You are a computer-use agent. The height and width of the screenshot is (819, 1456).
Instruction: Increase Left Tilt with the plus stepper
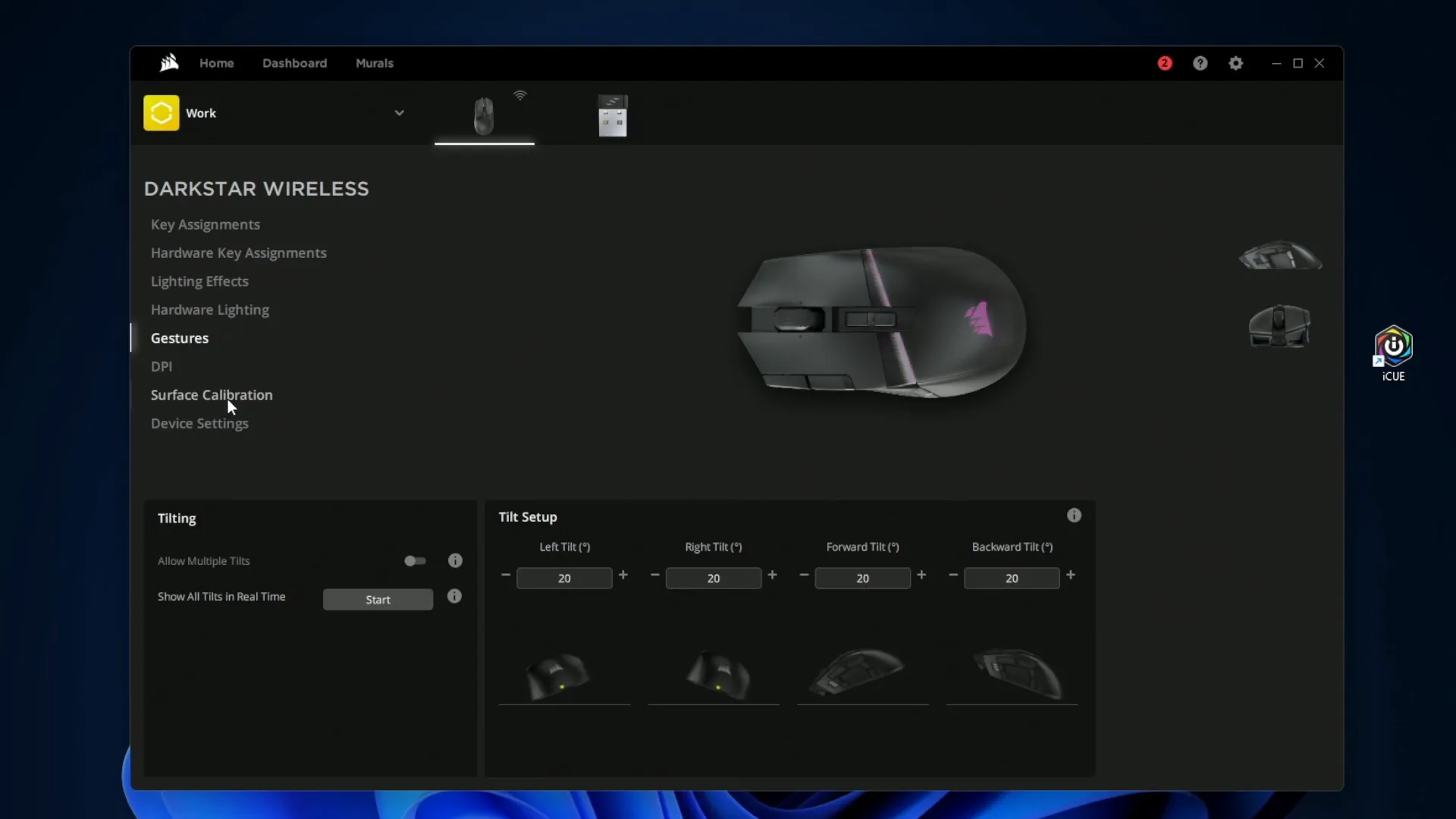(623, 576)
